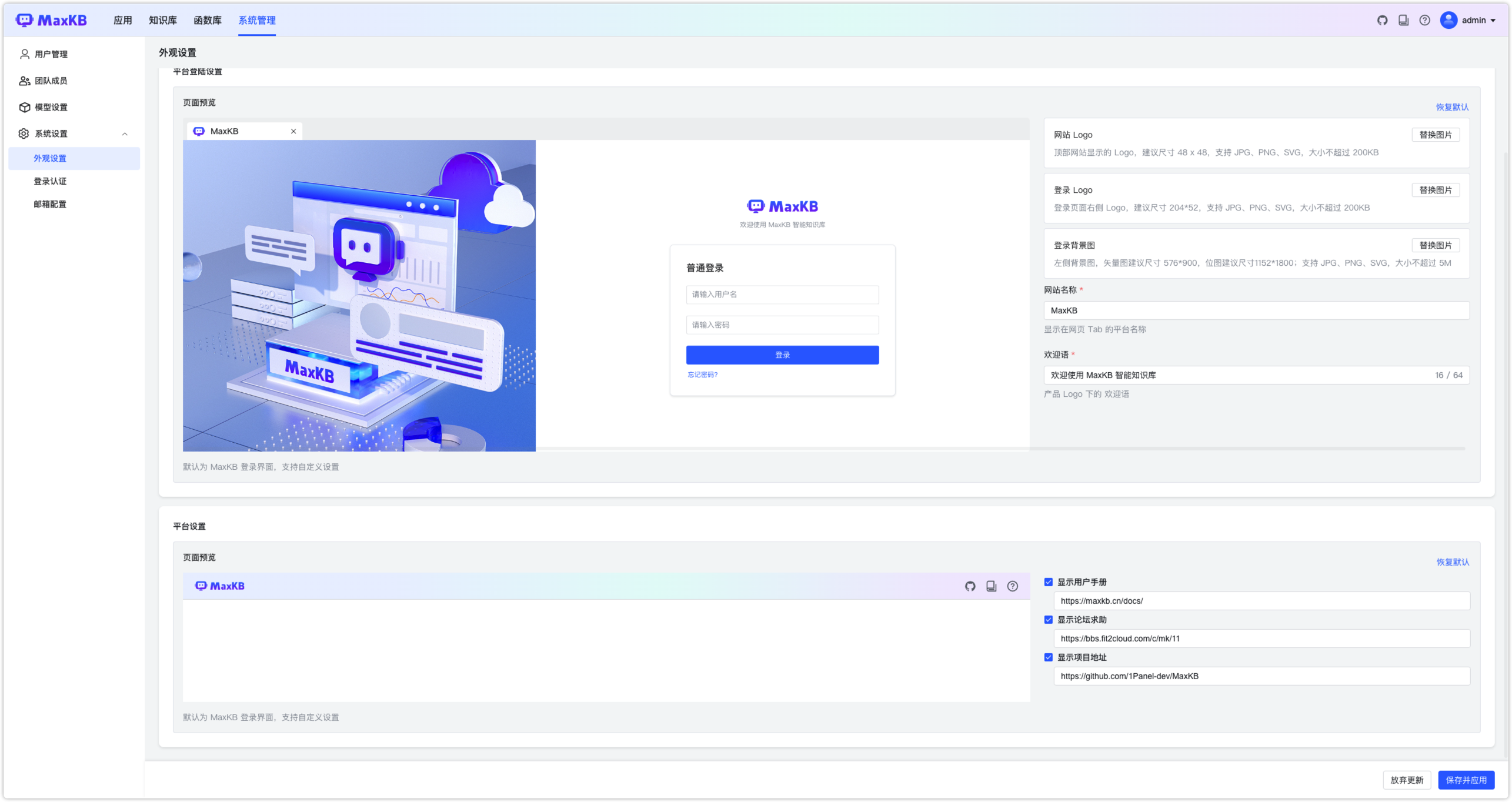Image resolution: width=1512 pixels, height=802 pixels.
Task: Open 模型设置 in the sidebar
Action: pyautogui.click(x=51, y=107)
